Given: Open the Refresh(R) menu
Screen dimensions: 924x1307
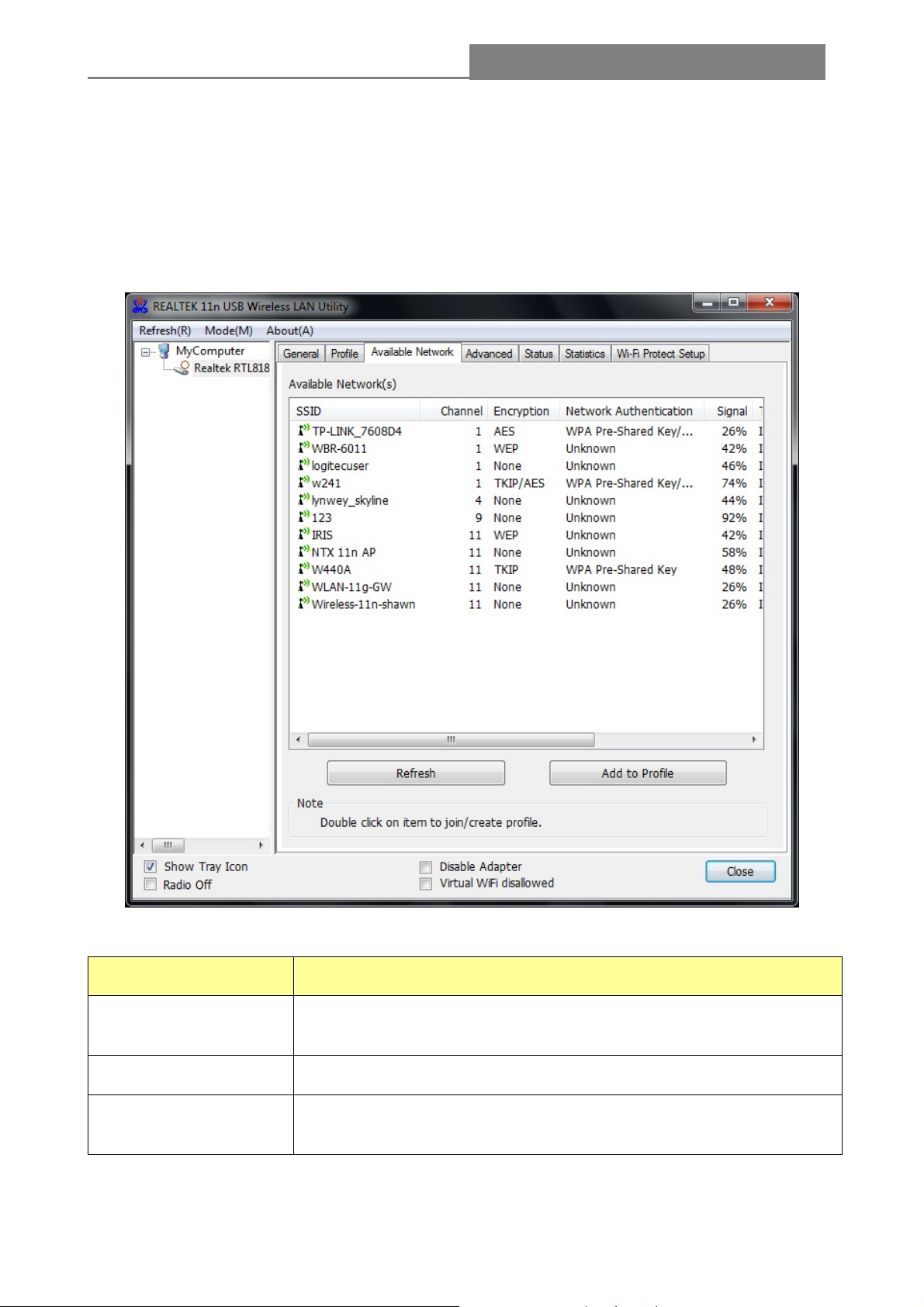Looking at the screenshot, I should (165, 330).
